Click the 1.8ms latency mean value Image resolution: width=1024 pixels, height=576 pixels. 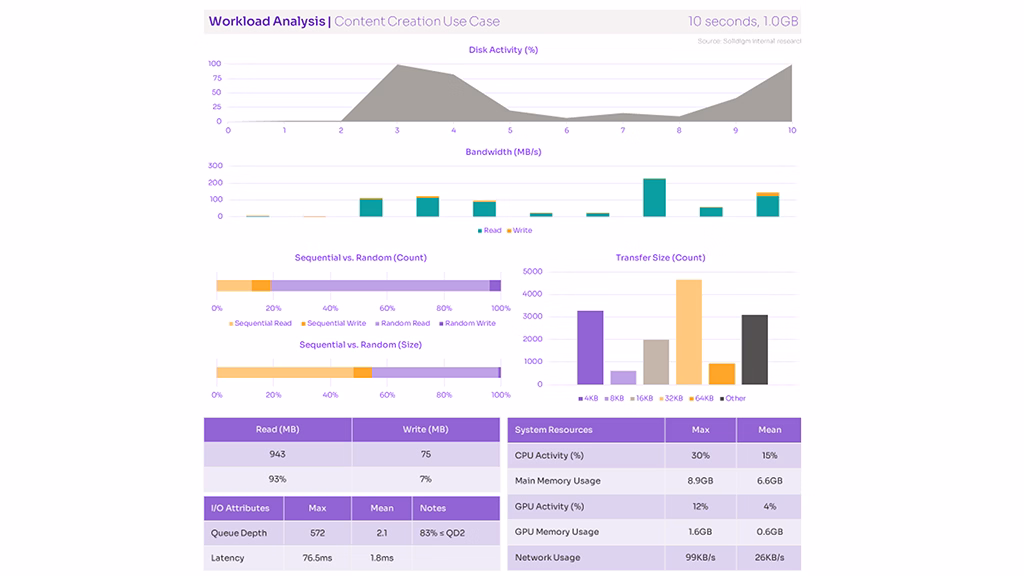click(x=382, y=558)
